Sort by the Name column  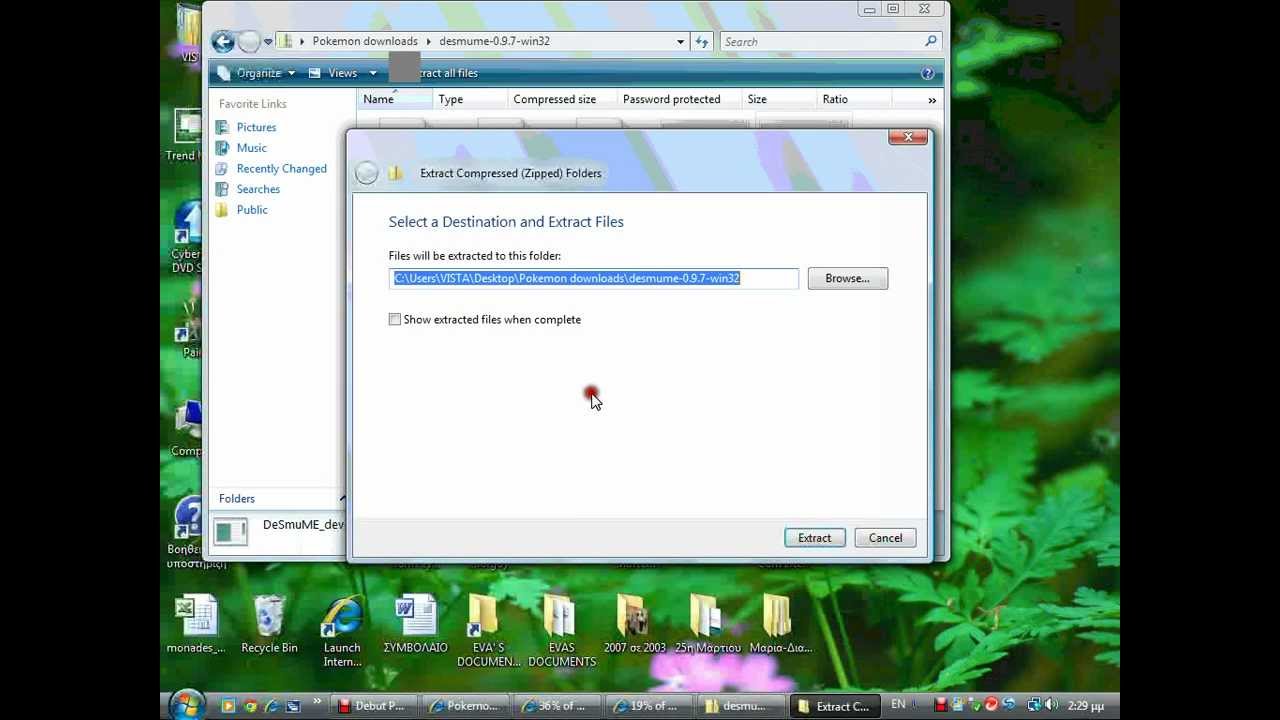395,99
